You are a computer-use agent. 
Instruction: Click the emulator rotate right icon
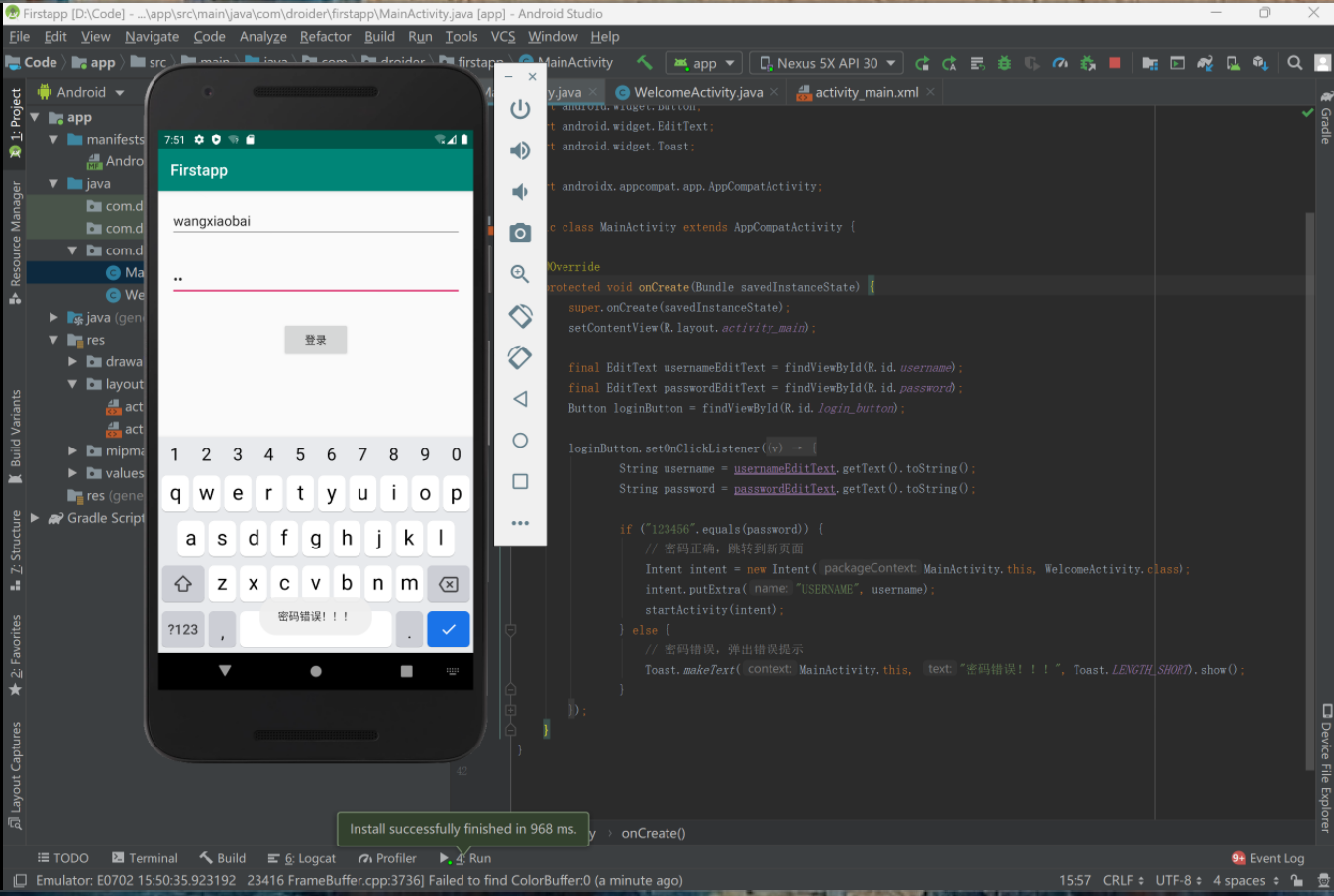[520, 357]
